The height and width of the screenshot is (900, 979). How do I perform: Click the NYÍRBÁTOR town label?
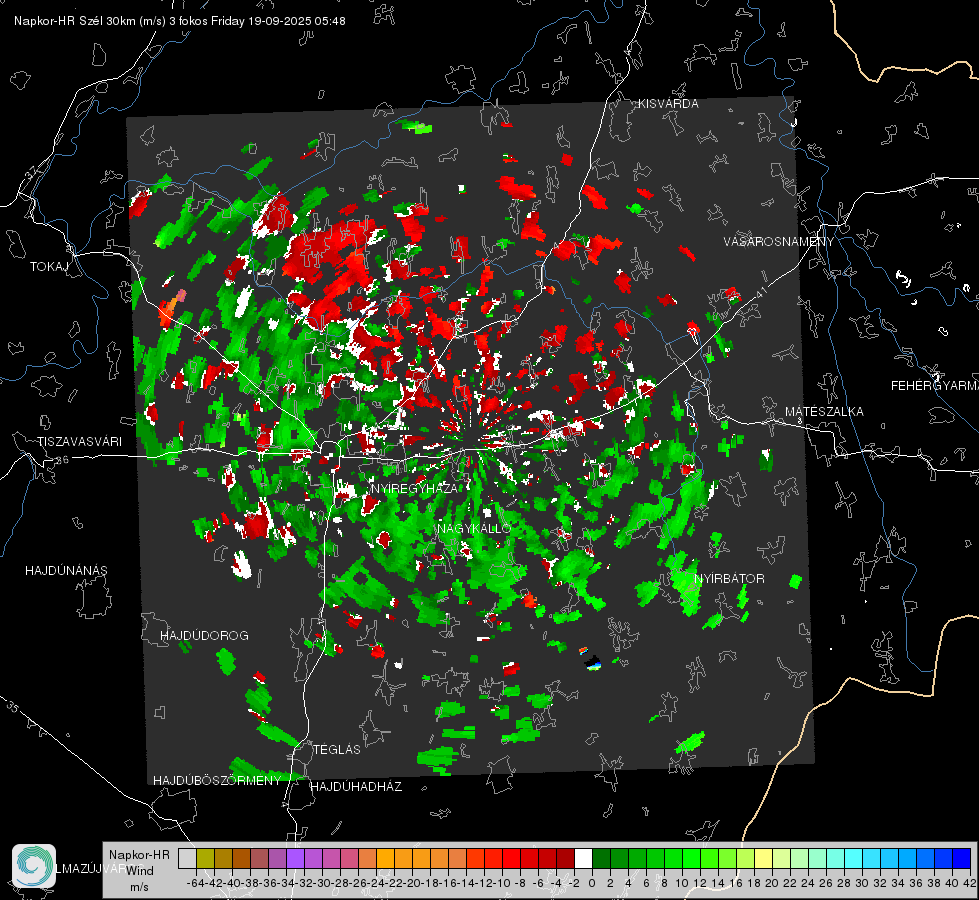pyautogui.click(x=729, y=579)
